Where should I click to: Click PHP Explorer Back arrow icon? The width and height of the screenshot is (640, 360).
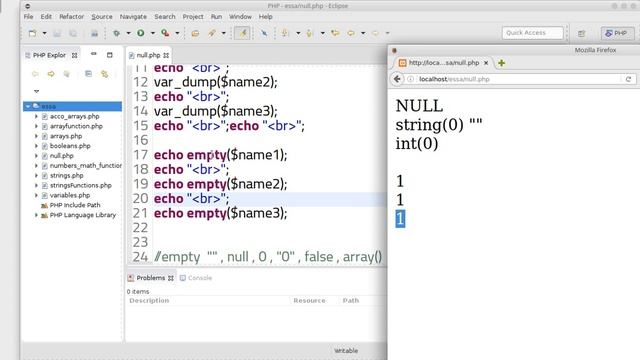[x=35, y=74]
